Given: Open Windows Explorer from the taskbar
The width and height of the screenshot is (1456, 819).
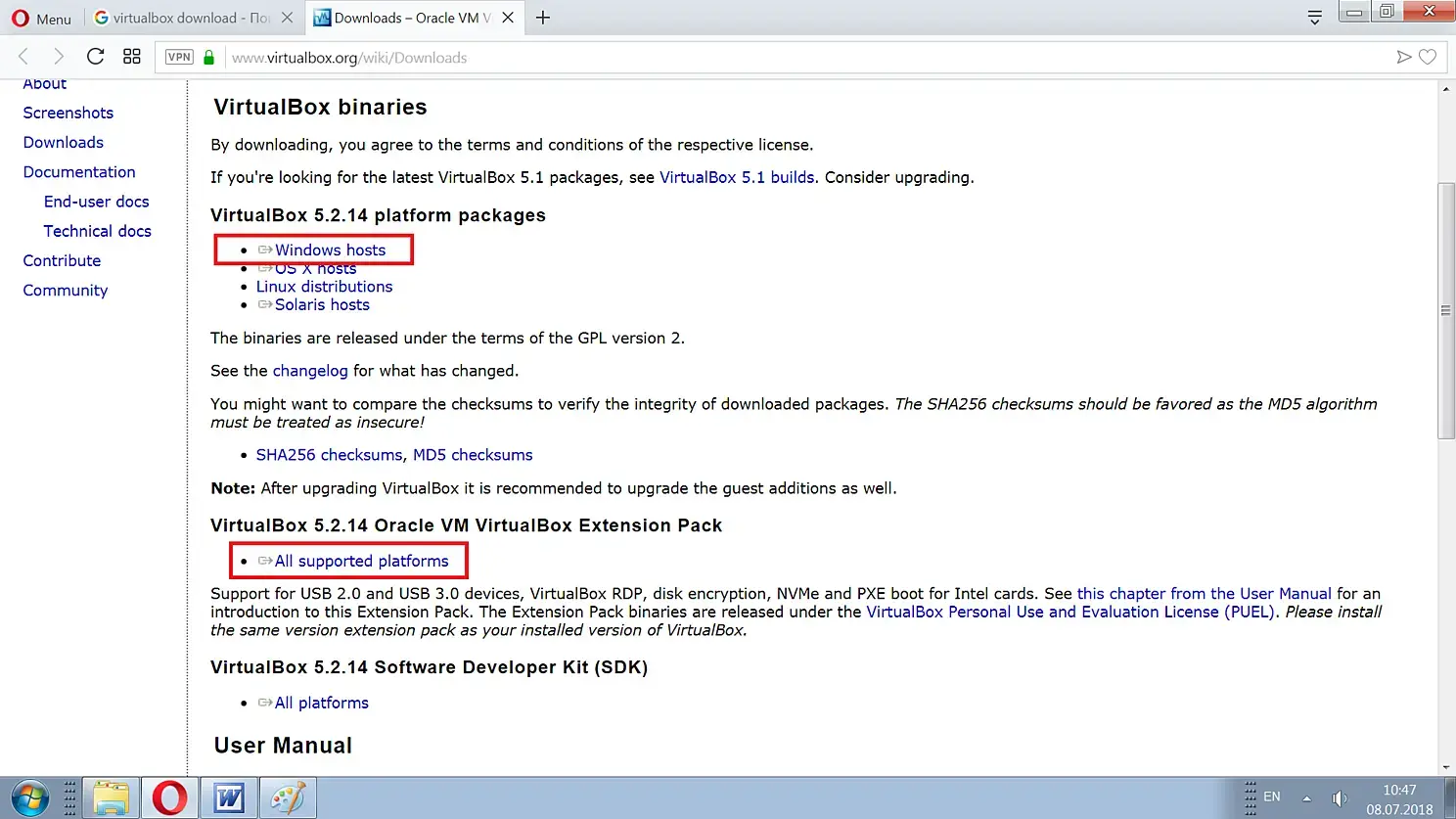Looking at the screenshot, I should pos(111,798).
